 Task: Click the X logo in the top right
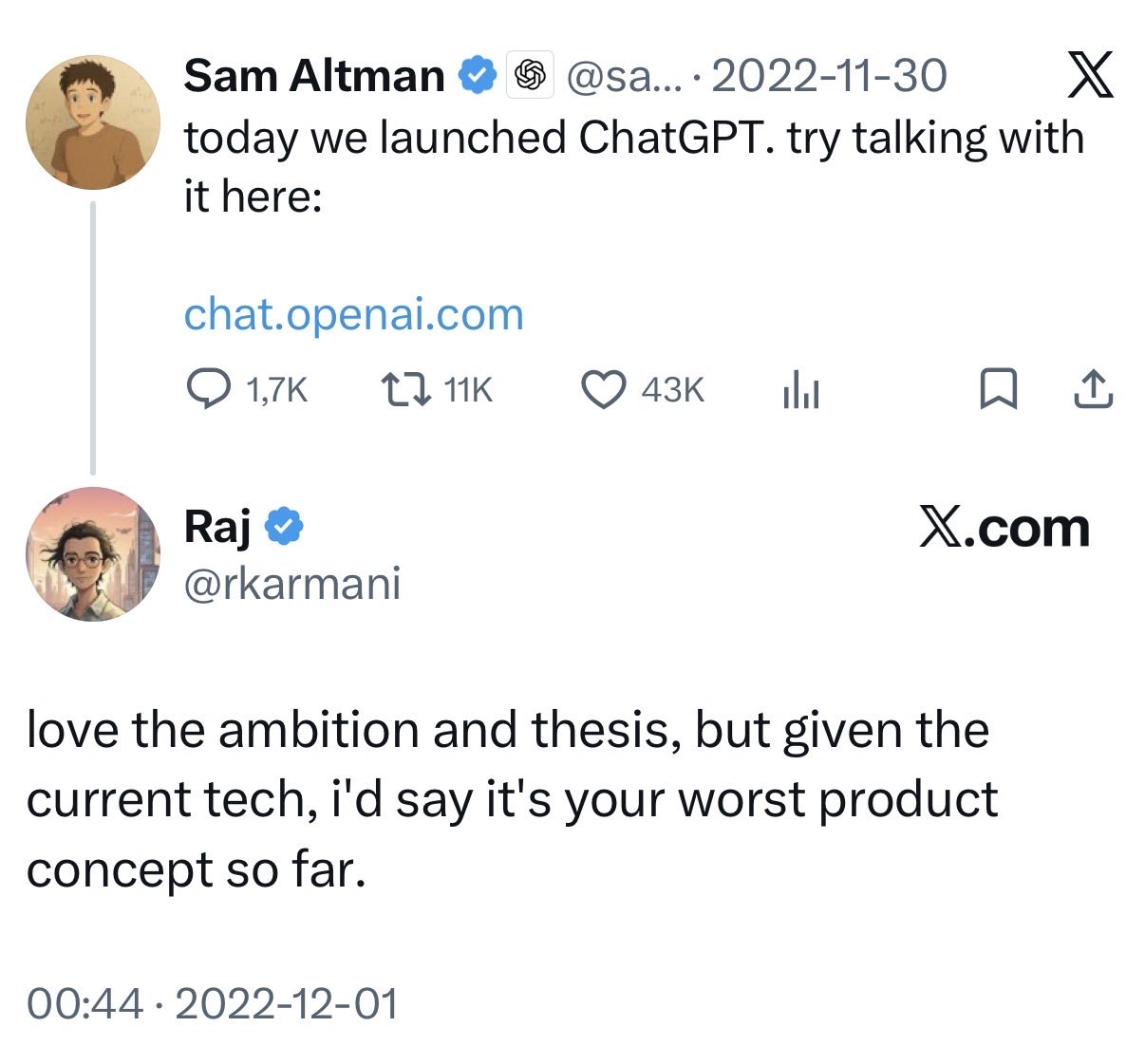click(x=1089, y=76)
